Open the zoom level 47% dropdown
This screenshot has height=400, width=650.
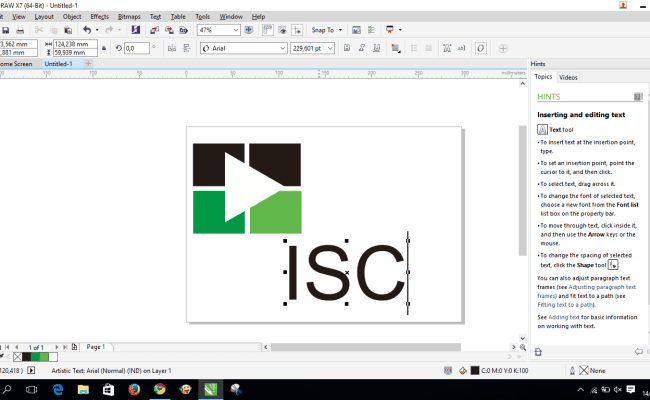[x=235, y=30]
